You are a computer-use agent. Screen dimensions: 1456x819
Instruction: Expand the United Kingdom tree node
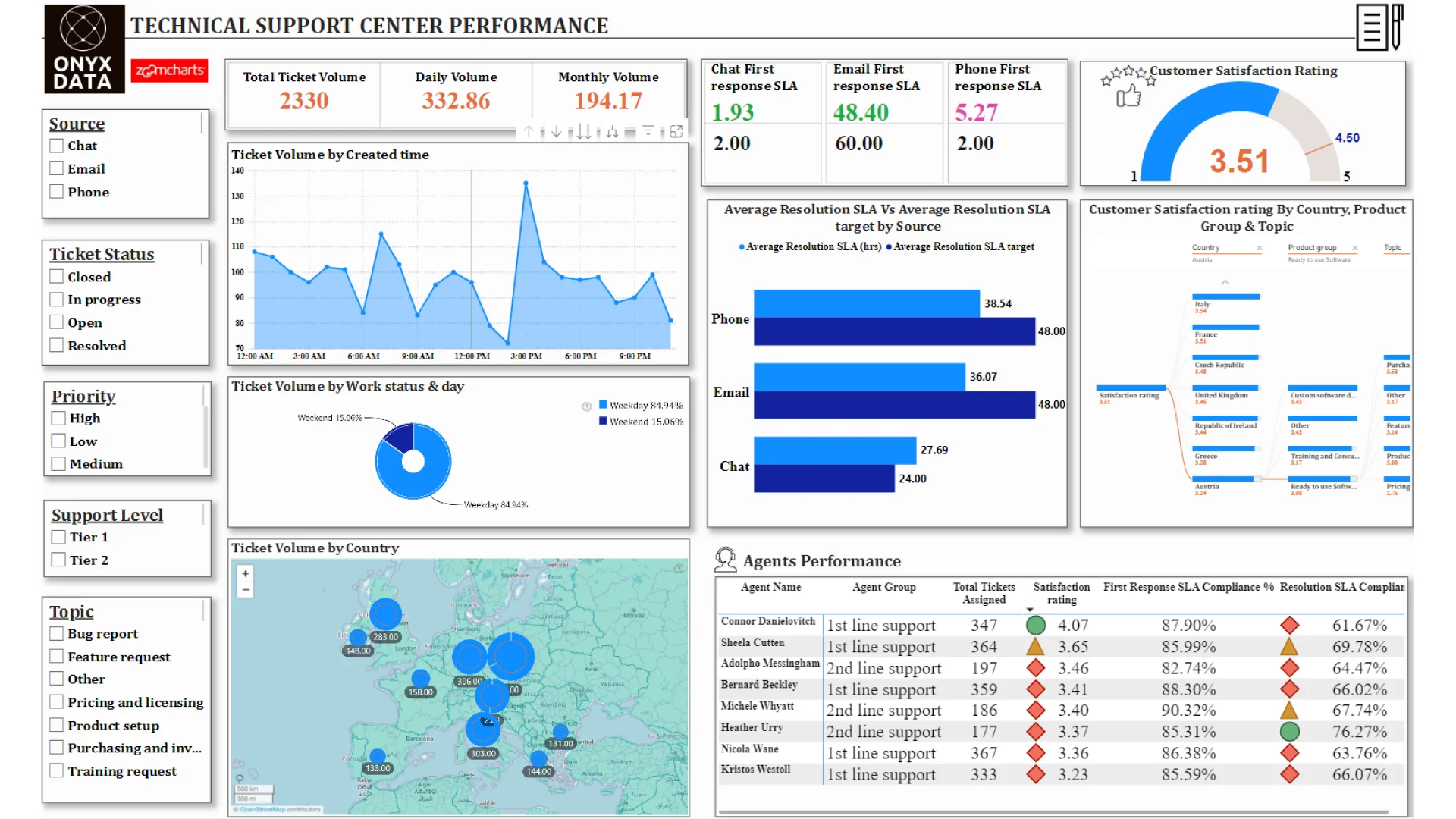click(1225, 394)
